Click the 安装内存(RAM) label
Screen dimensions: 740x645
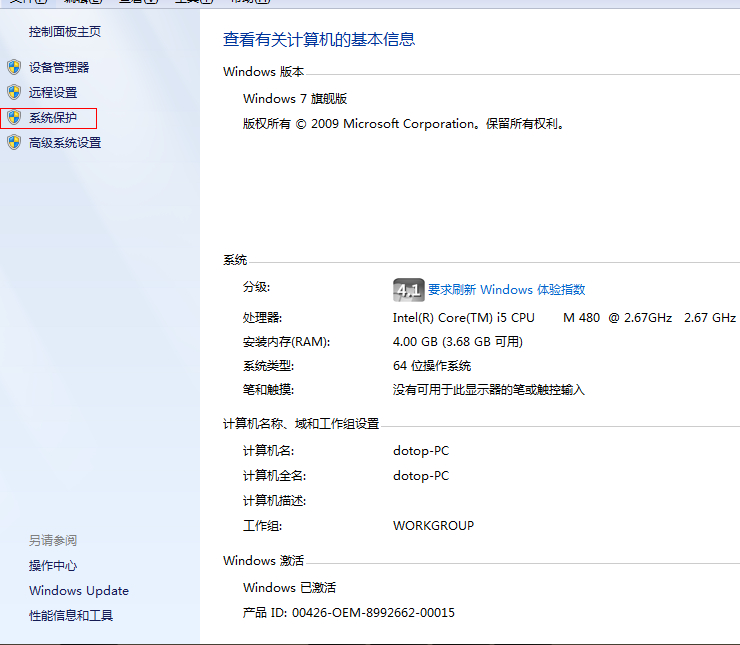pyautogui.click(x=286, y=342)
